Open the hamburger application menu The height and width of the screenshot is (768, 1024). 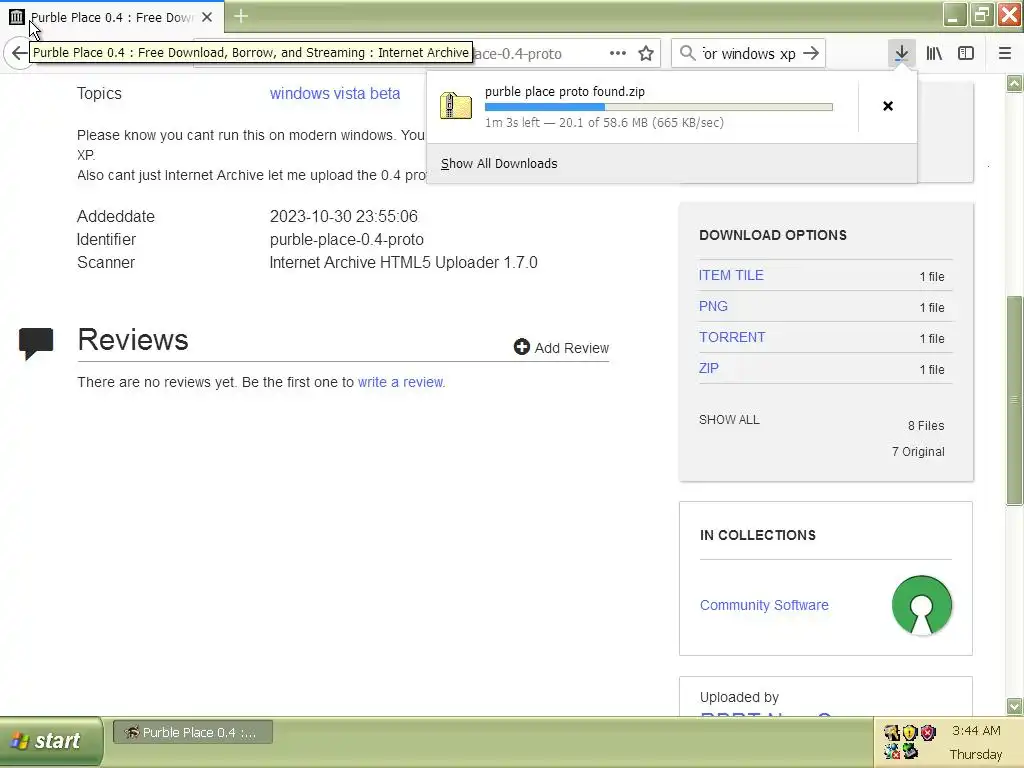(1004, 54)
